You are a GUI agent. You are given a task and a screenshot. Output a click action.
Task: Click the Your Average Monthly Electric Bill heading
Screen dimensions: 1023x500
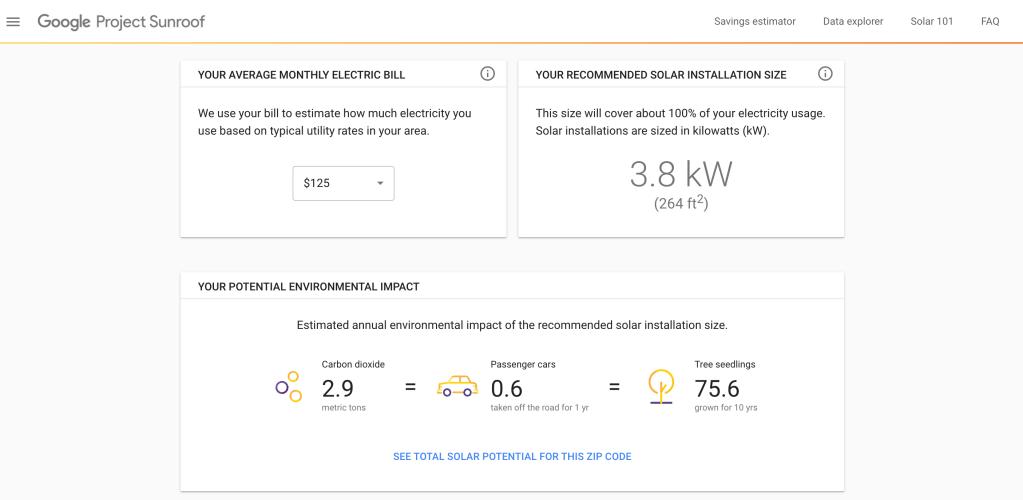pyautogui.click(x=301, y=75)
